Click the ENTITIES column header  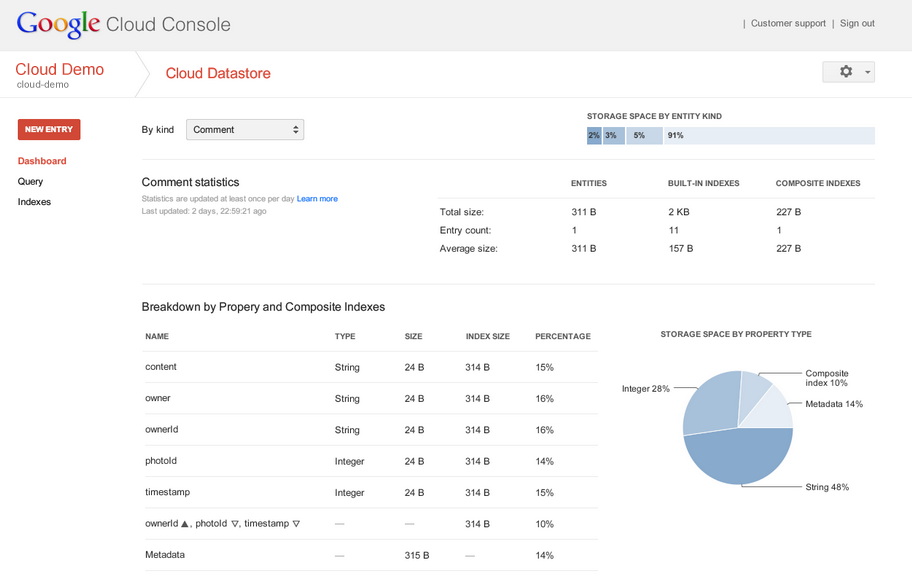click(x=589, y=183)
